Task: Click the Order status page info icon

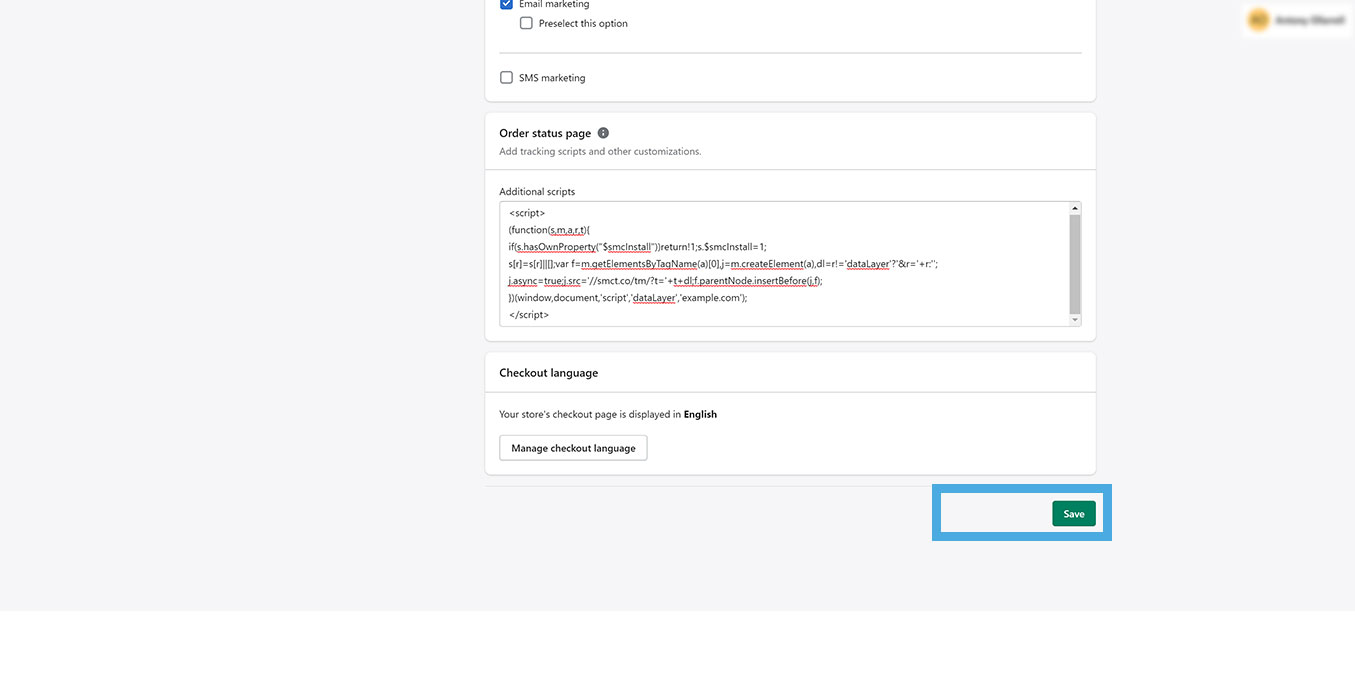Action: point(603,133)
